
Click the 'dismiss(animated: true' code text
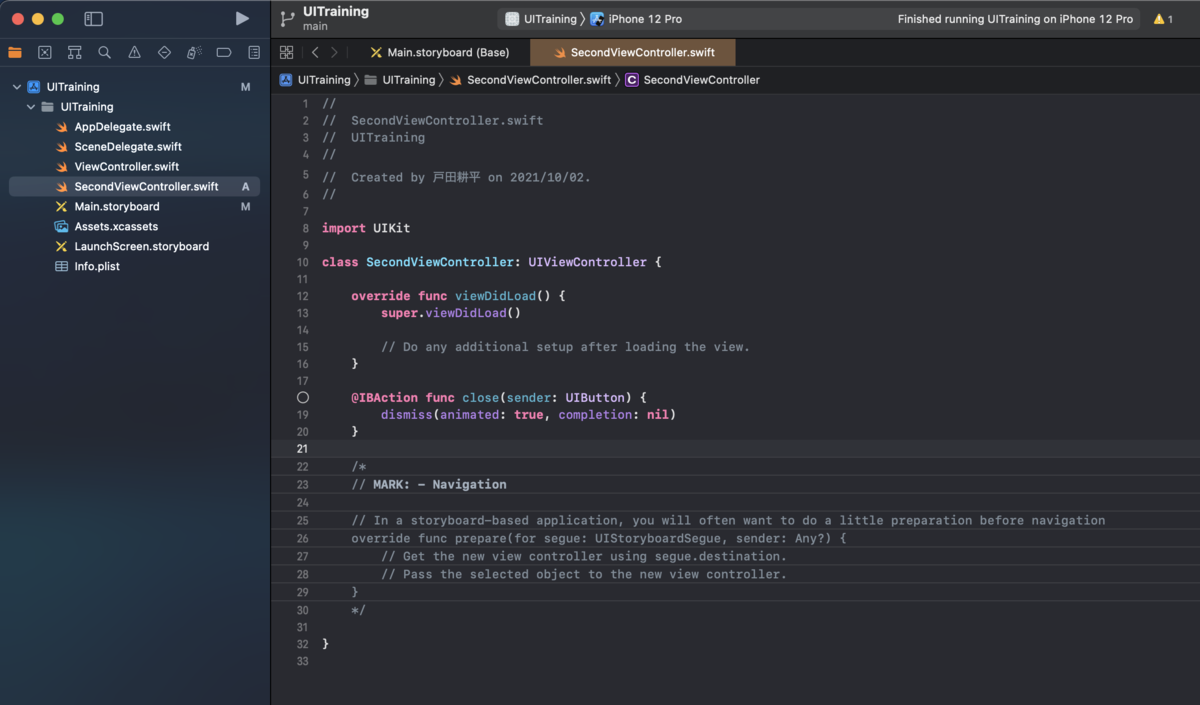click(x=462, y=414)
